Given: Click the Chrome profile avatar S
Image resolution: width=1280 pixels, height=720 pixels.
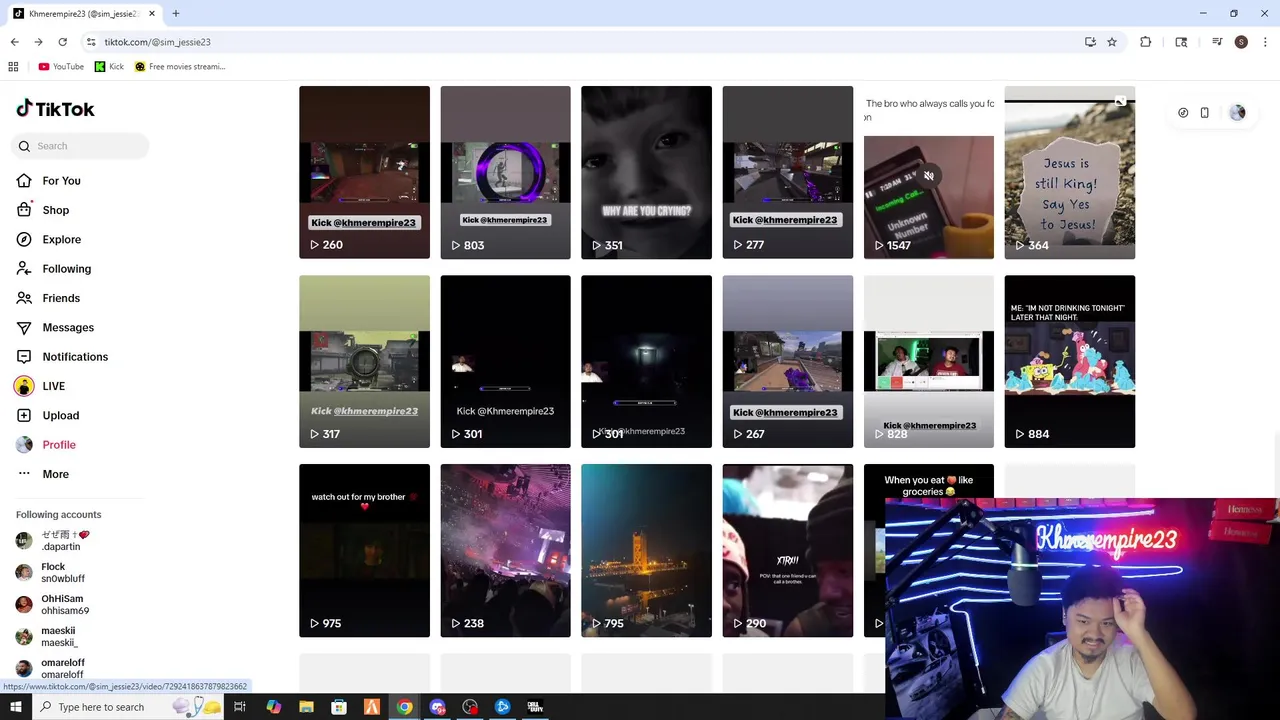Looking at the screenshot, I should tap(1241, 42).
